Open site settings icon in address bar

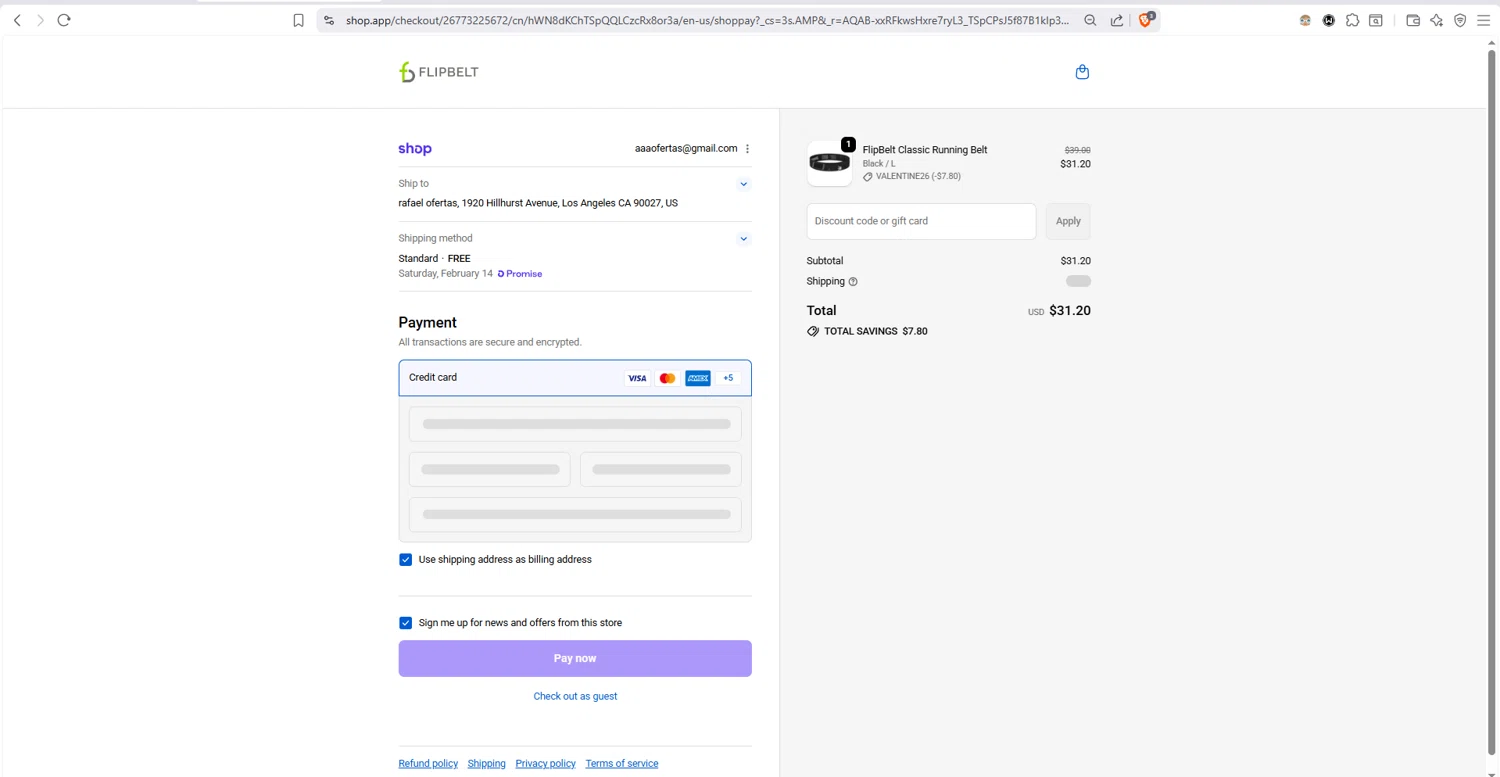click(329, 20)
